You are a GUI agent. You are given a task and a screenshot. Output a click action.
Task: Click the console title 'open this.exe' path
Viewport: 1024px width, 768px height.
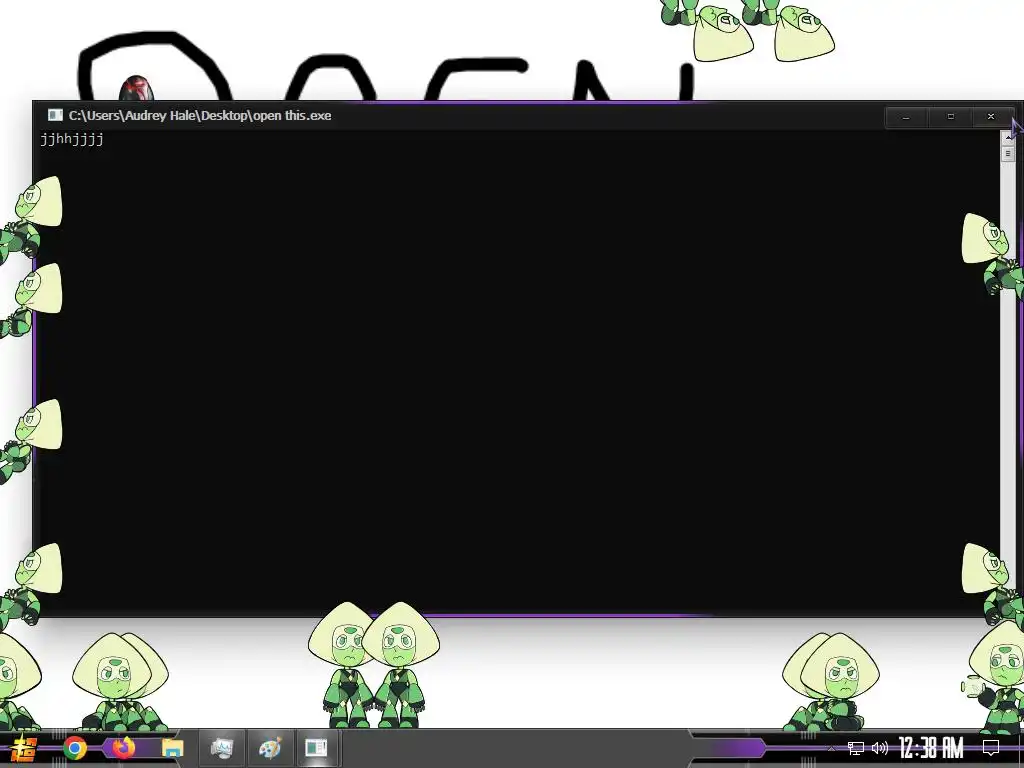pos(200,116)
